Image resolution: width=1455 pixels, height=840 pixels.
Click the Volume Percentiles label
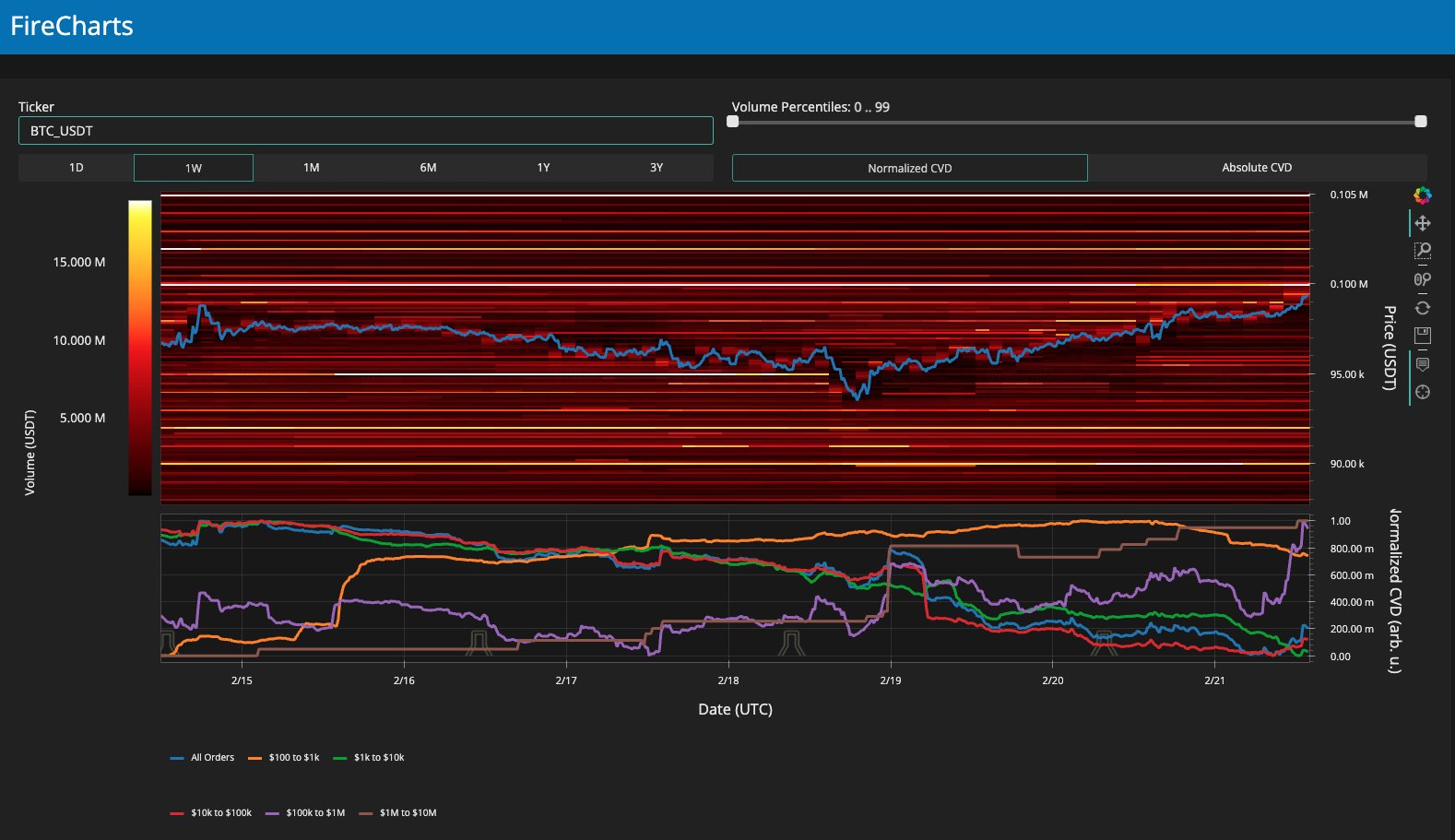811,107
